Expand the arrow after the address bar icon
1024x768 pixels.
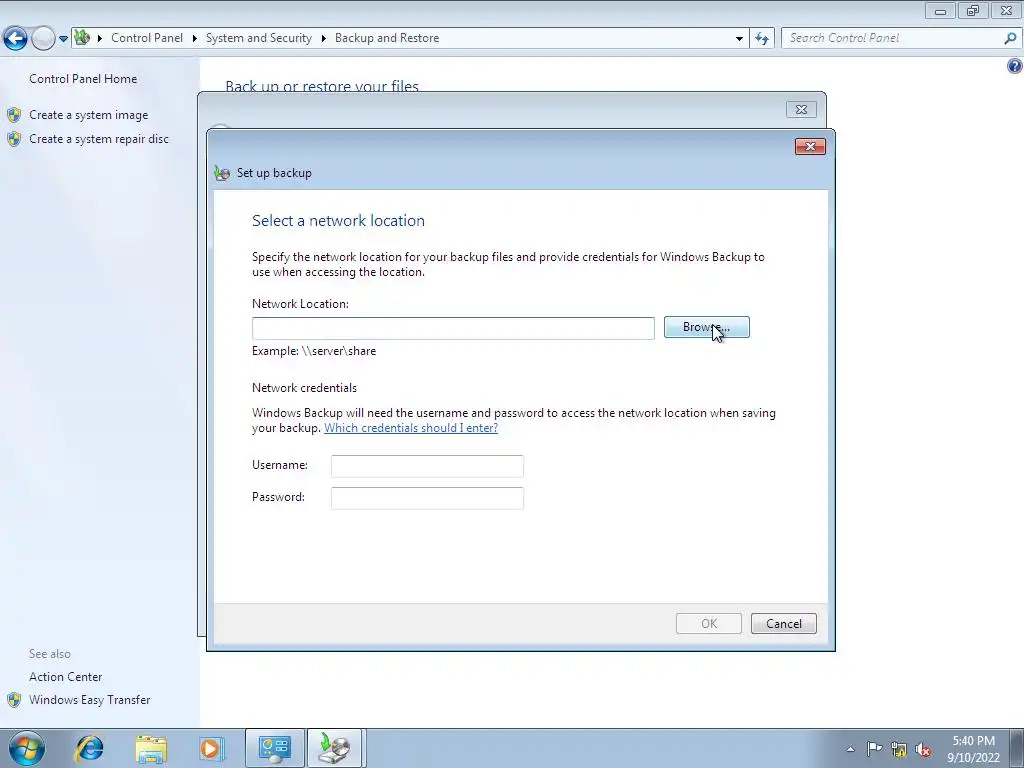[x=100, y=38]
